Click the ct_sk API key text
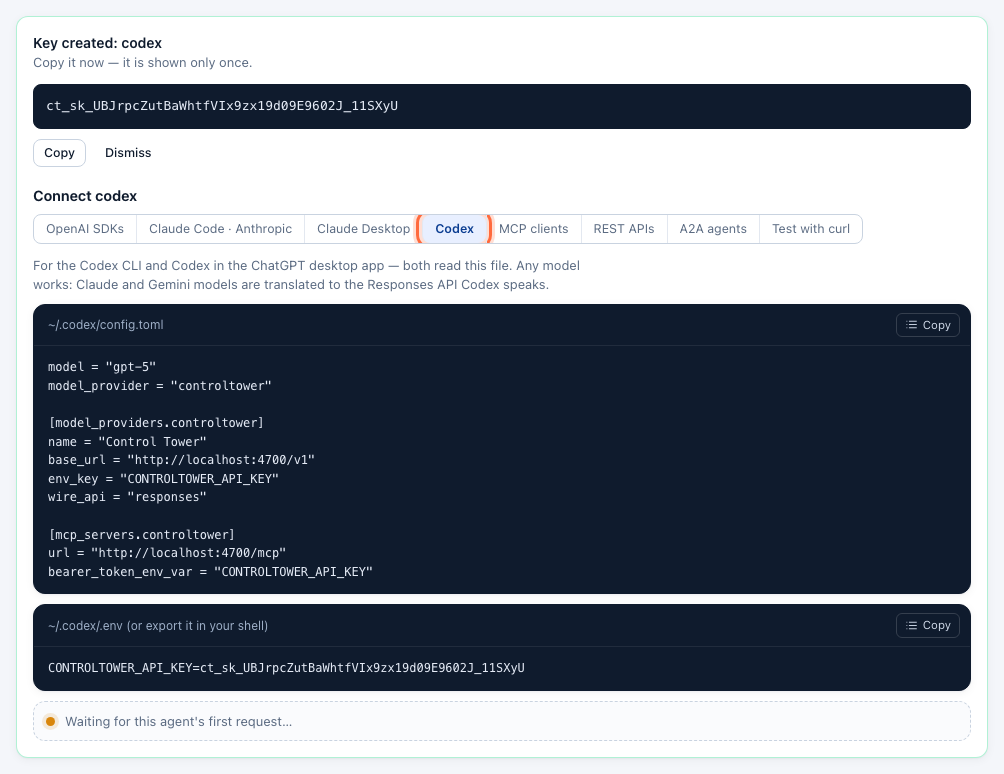This screenshot has width=1004, height=774. click(222, 106)
